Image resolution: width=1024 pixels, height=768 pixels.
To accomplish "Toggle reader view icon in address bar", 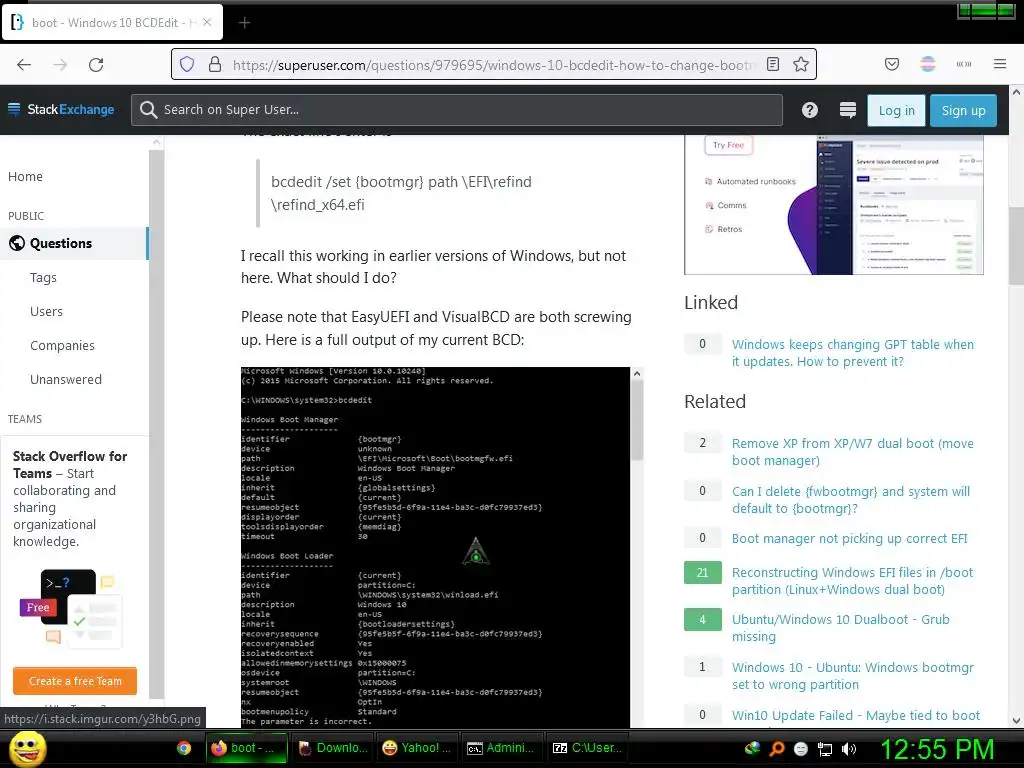I will coord(773,64).
